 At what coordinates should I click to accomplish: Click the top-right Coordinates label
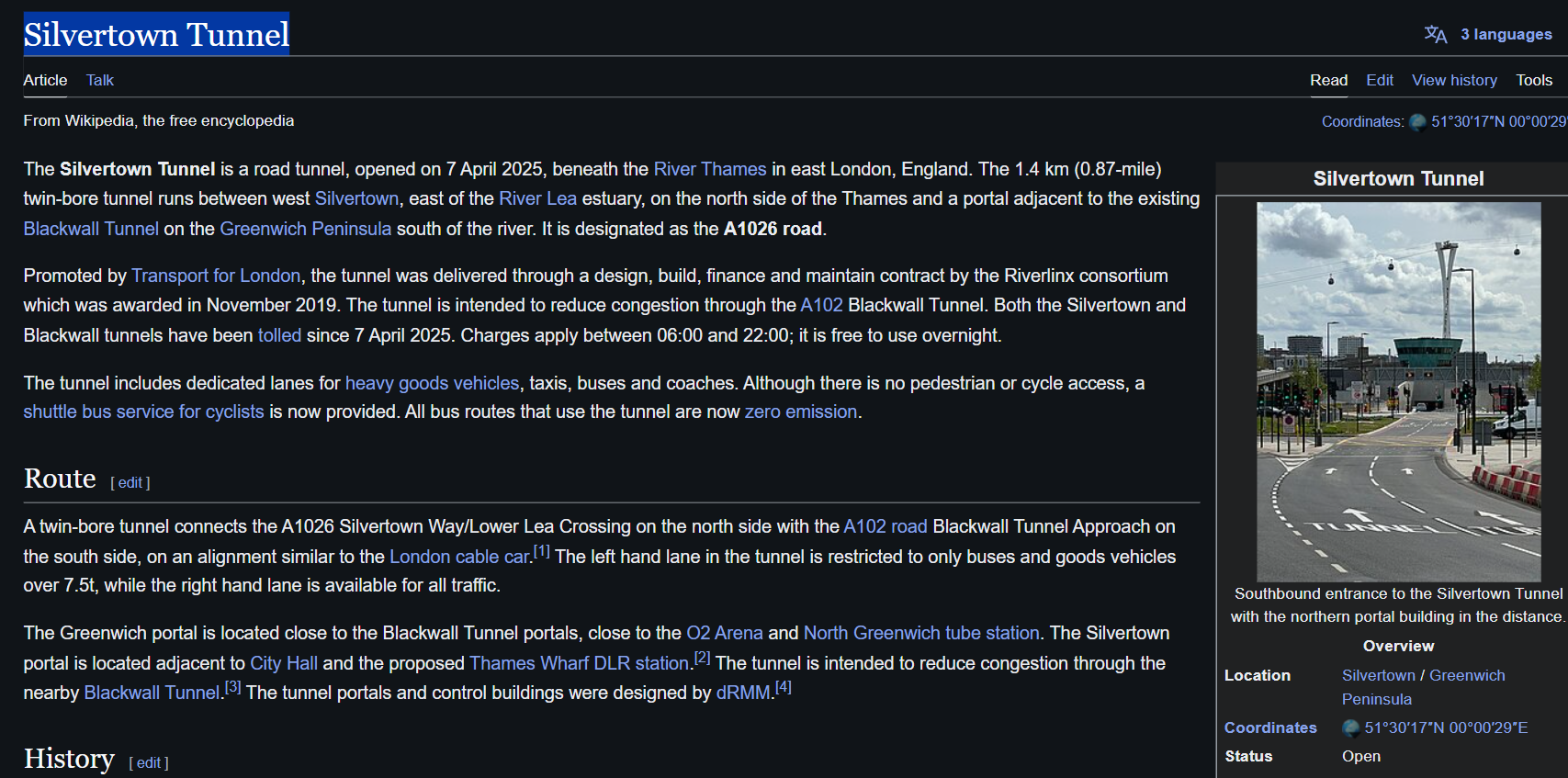pos(1362,121)
